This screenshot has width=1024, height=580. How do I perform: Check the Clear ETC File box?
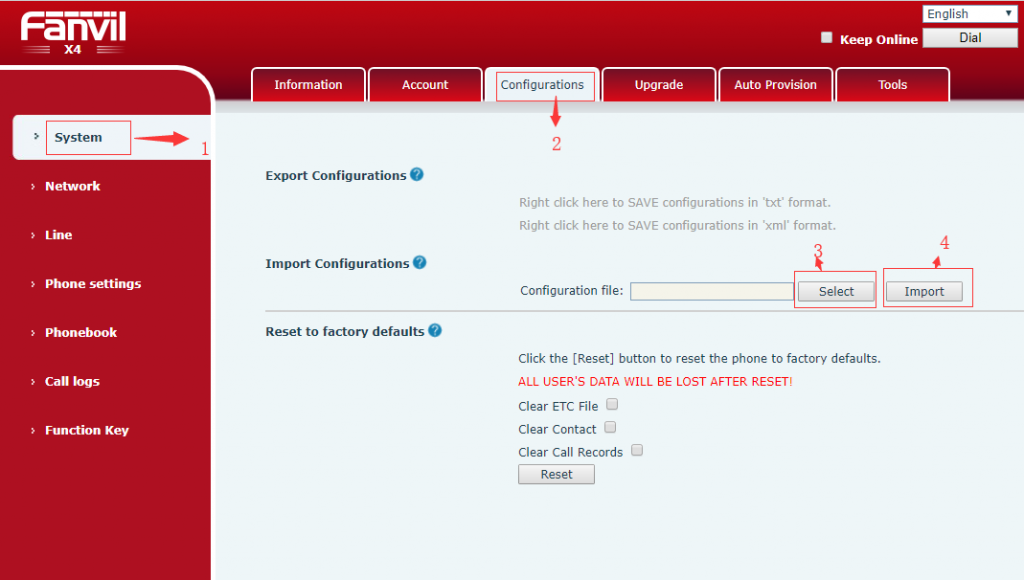point(612,405)
